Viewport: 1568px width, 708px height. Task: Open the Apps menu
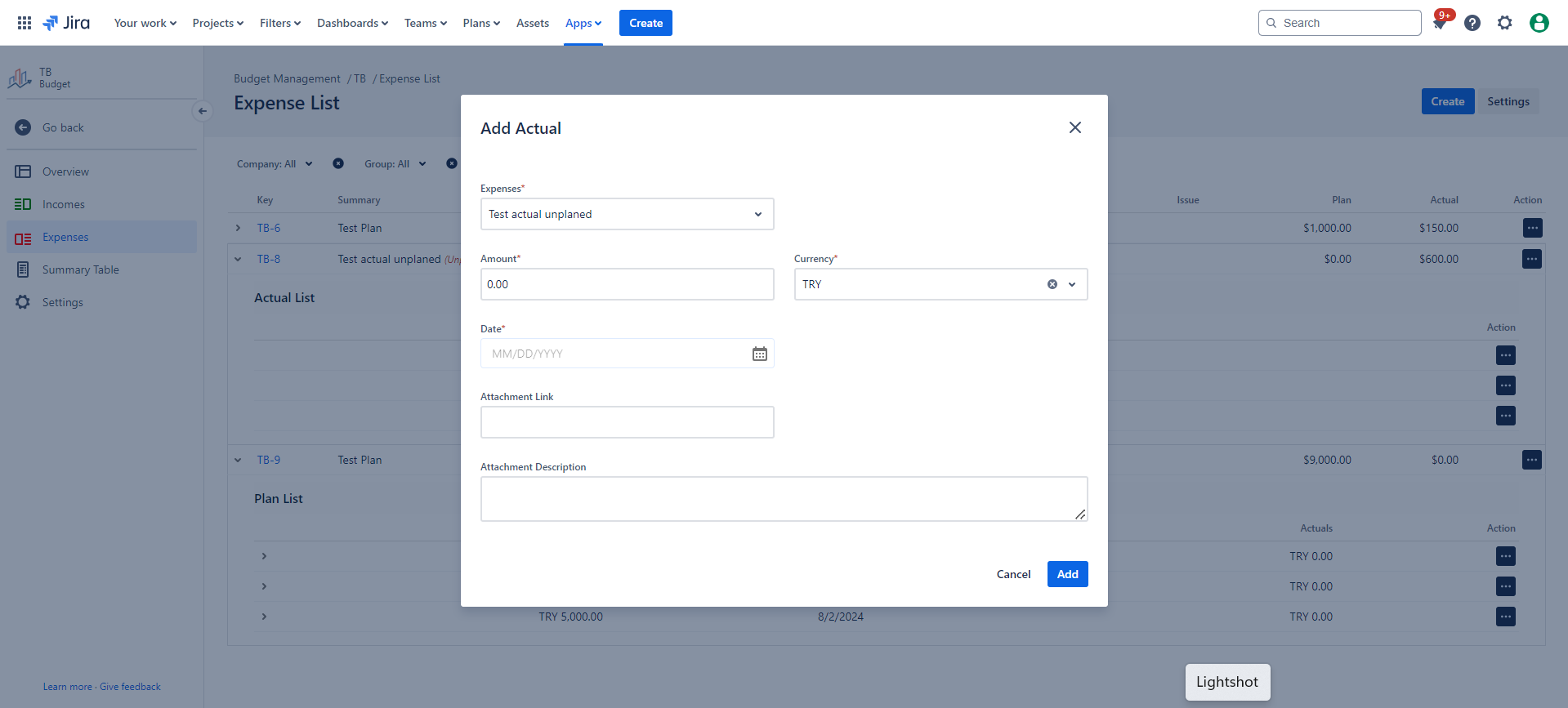583,23
